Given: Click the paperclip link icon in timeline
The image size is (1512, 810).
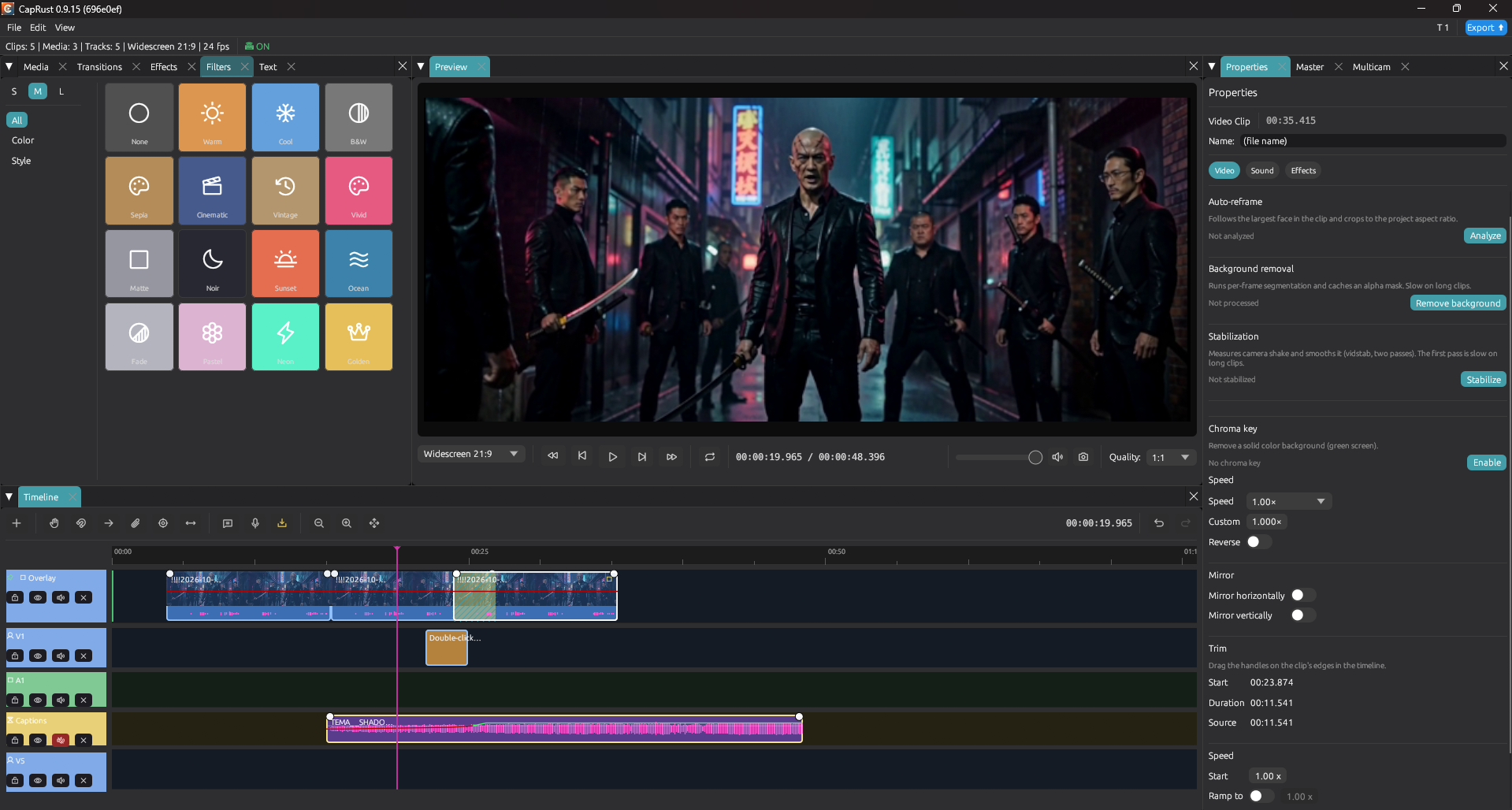Looking at the screenshot, I should pyautogui.click(x=136, y=523).
